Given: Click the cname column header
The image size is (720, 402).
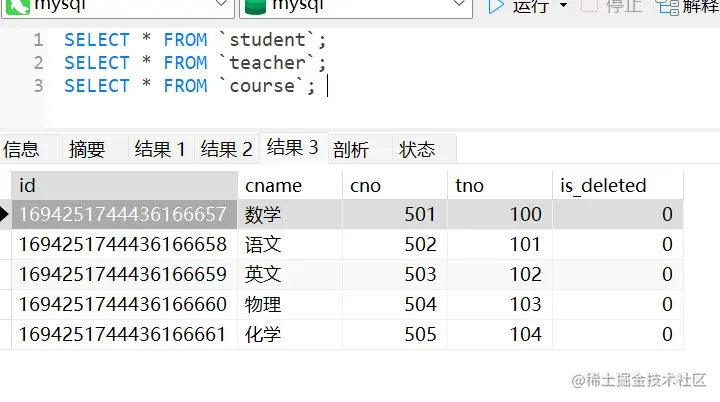Looking at the screenshot, I should point(290,186).
